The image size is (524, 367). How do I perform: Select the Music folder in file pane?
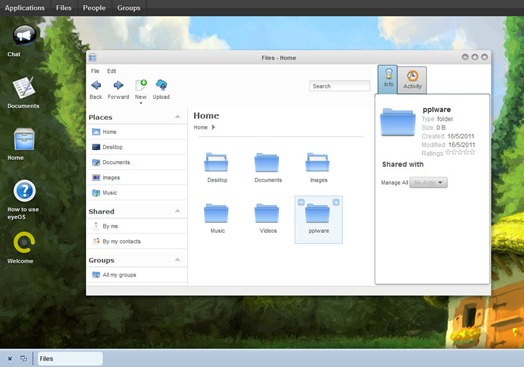click(217, 219)
